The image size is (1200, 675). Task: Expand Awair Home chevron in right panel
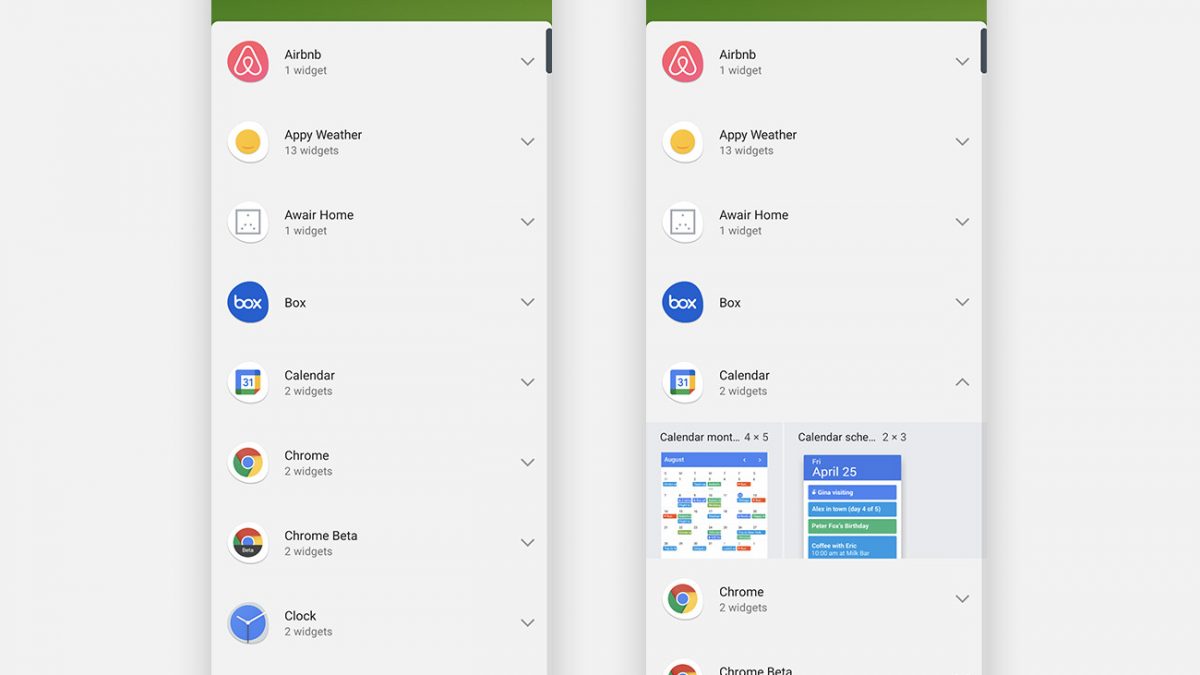point(962,222)
